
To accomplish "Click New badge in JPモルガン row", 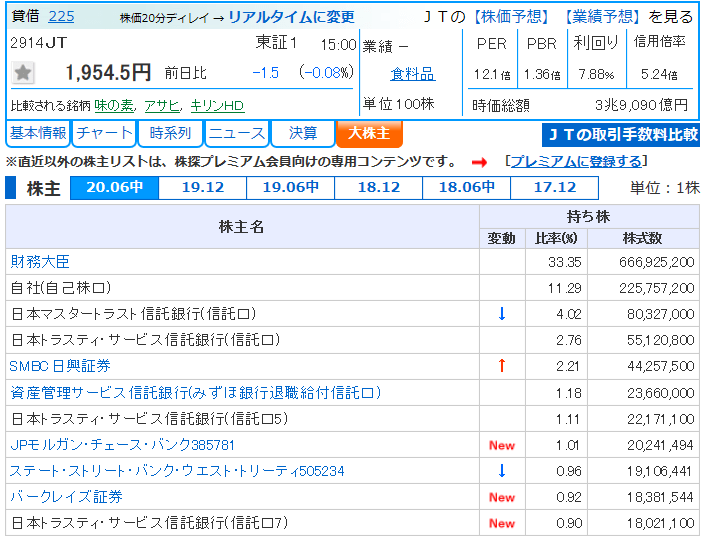I will (502, 445).
